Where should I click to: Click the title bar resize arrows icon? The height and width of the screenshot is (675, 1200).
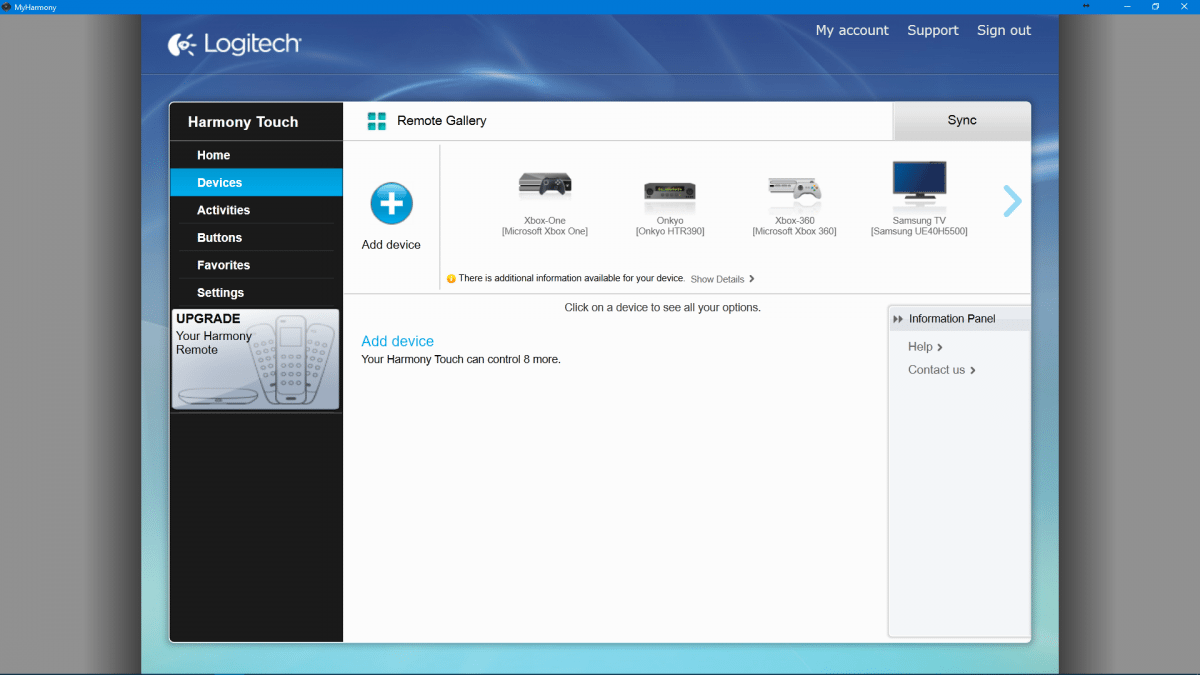pyautogui.click(x=1087, y=6)
